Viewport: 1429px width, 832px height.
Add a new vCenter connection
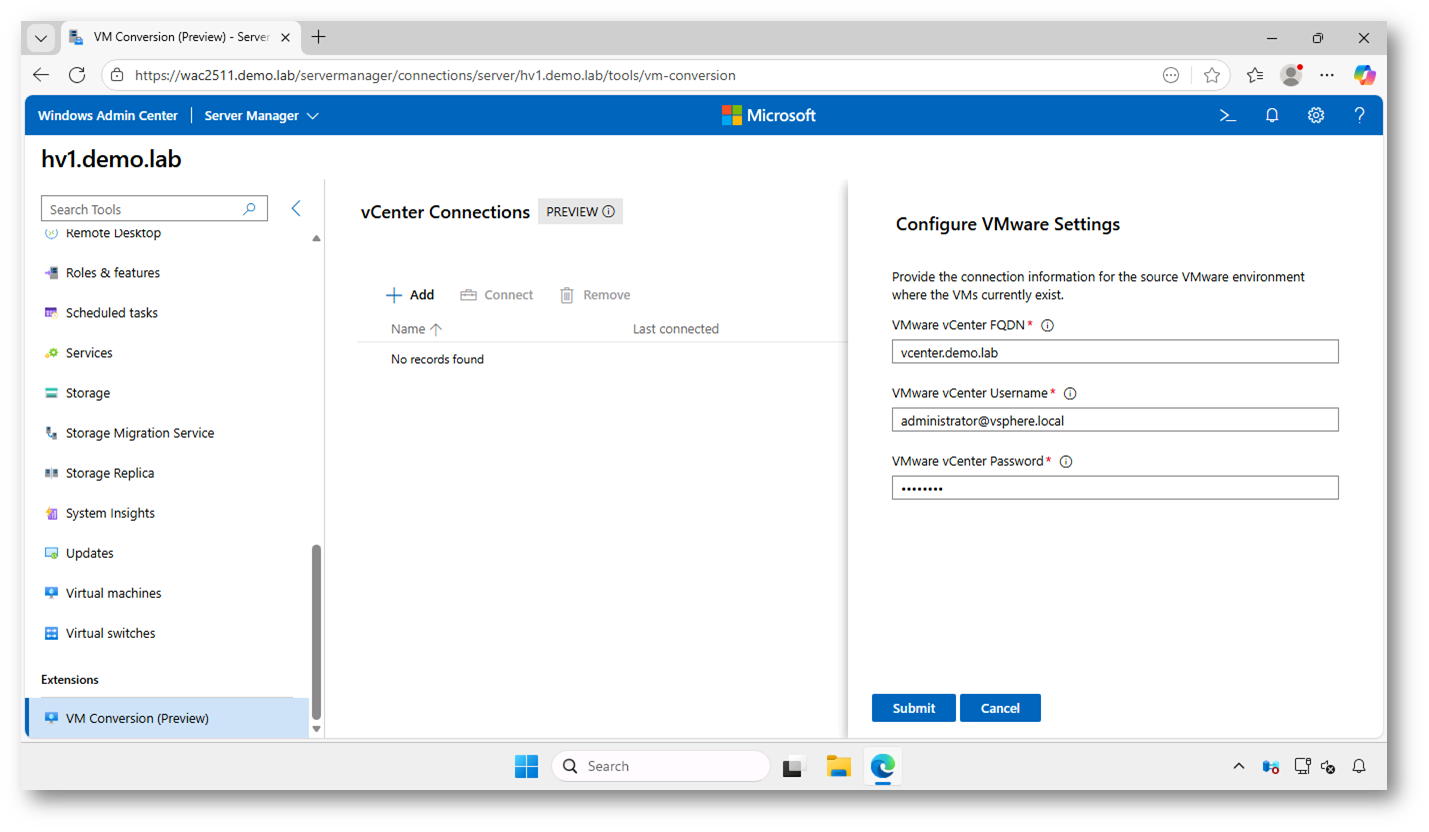pos(410,295)
